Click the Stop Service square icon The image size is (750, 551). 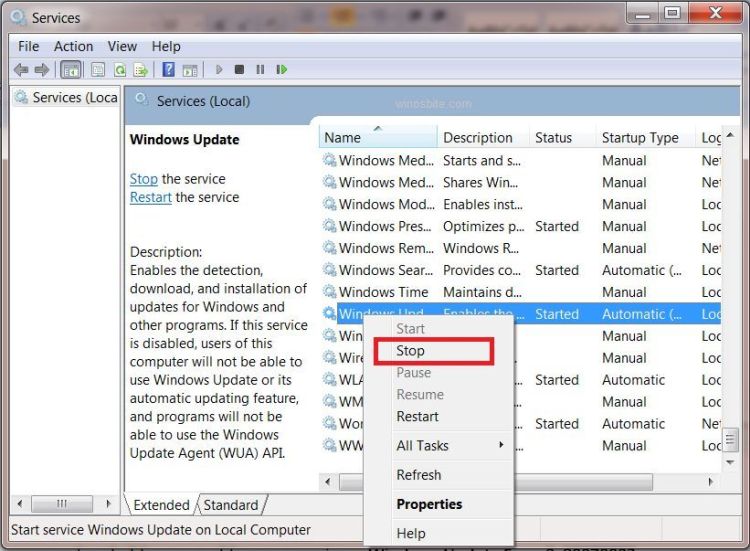point(240,70)
